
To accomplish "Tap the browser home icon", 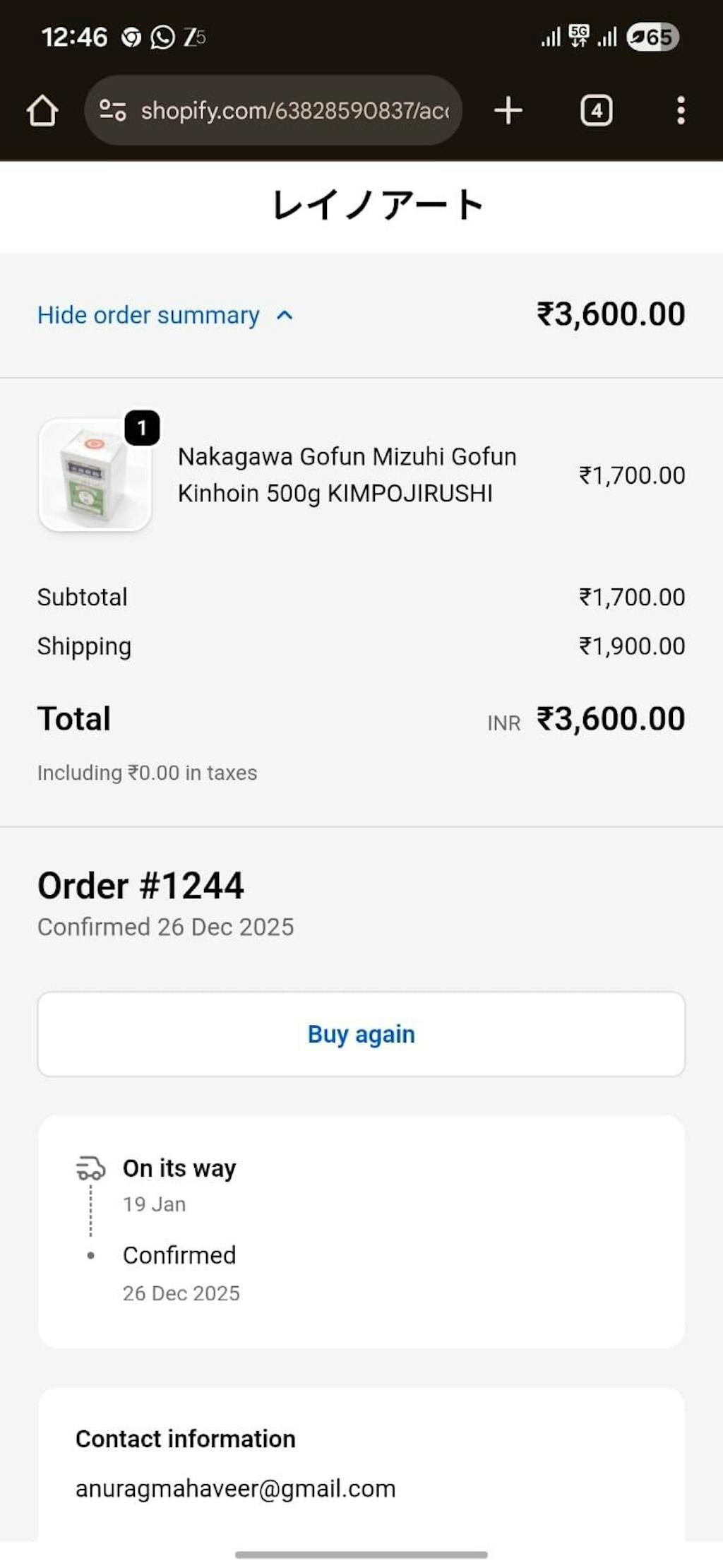I will [x=42, y=111].
